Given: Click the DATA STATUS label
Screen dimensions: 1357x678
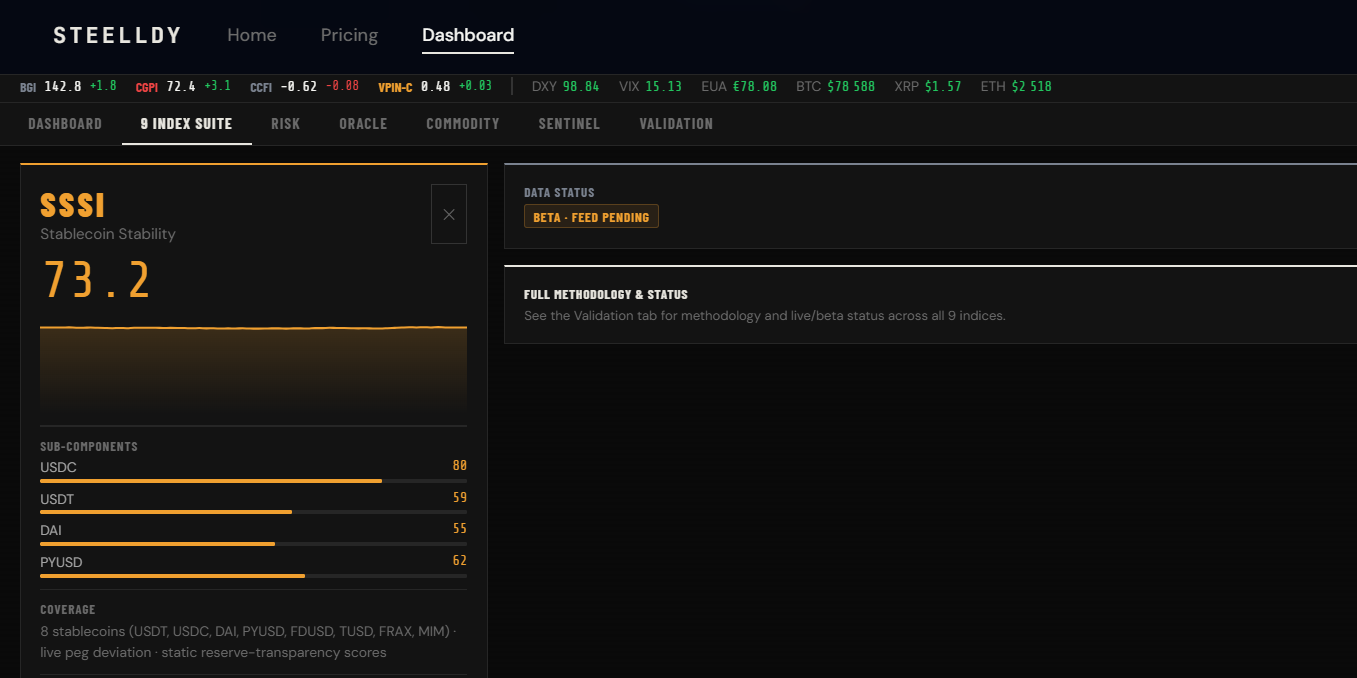Looking at the screenshot, I should click(x=559, y=193).
